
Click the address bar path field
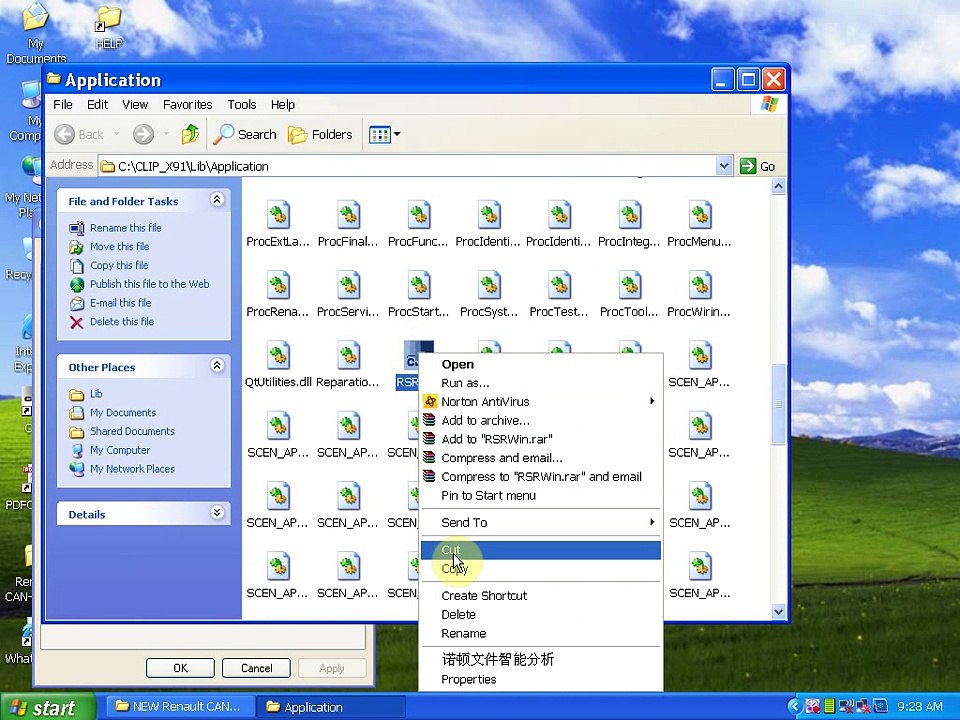point(407,166)
